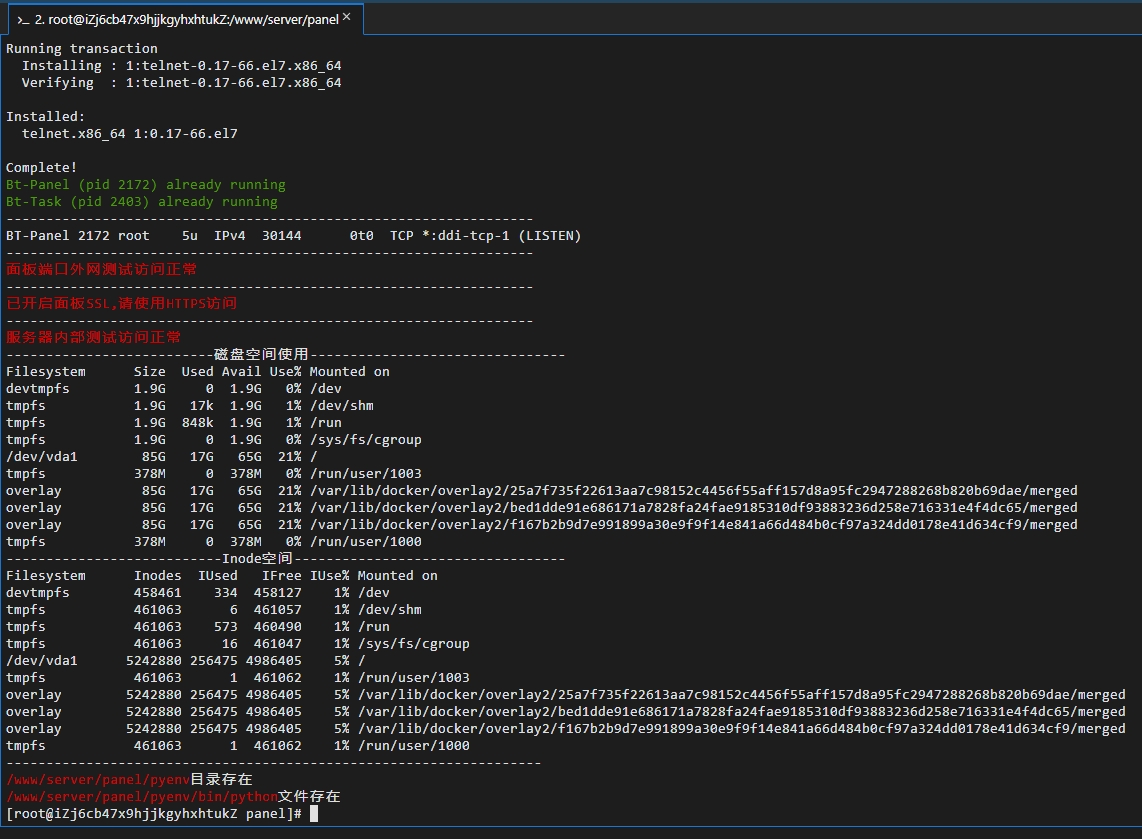Click the 'Inodes' column header
This screenshot has height=839, width=1142.
157,575
